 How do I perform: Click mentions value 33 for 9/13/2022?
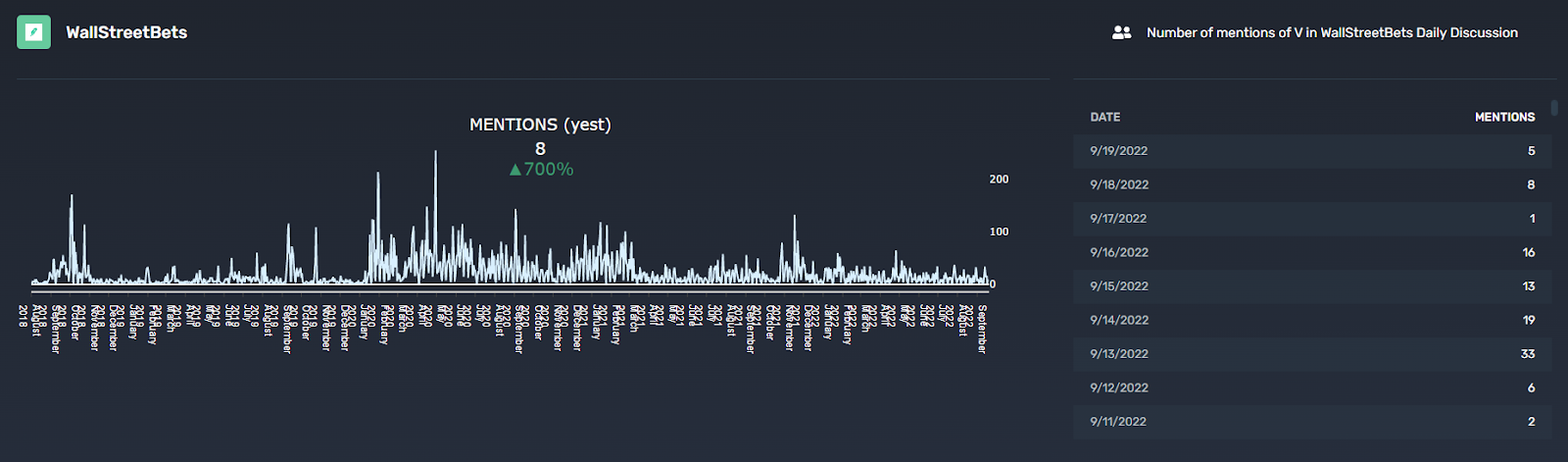point(1528,354)
